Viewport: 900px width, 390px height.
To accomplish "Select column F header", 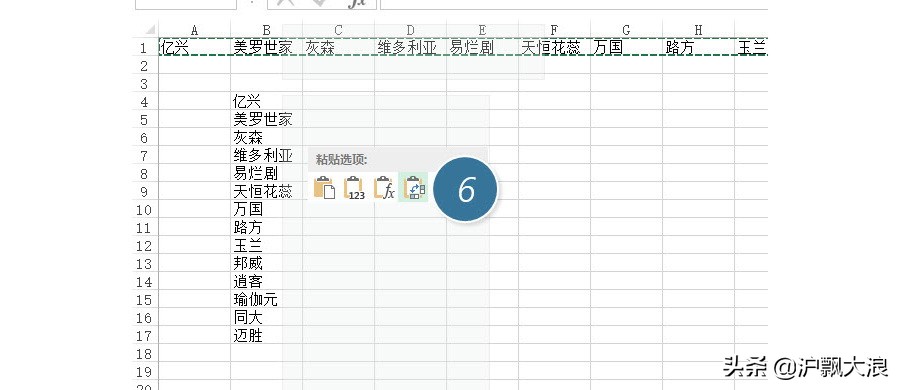I will 554,30.
